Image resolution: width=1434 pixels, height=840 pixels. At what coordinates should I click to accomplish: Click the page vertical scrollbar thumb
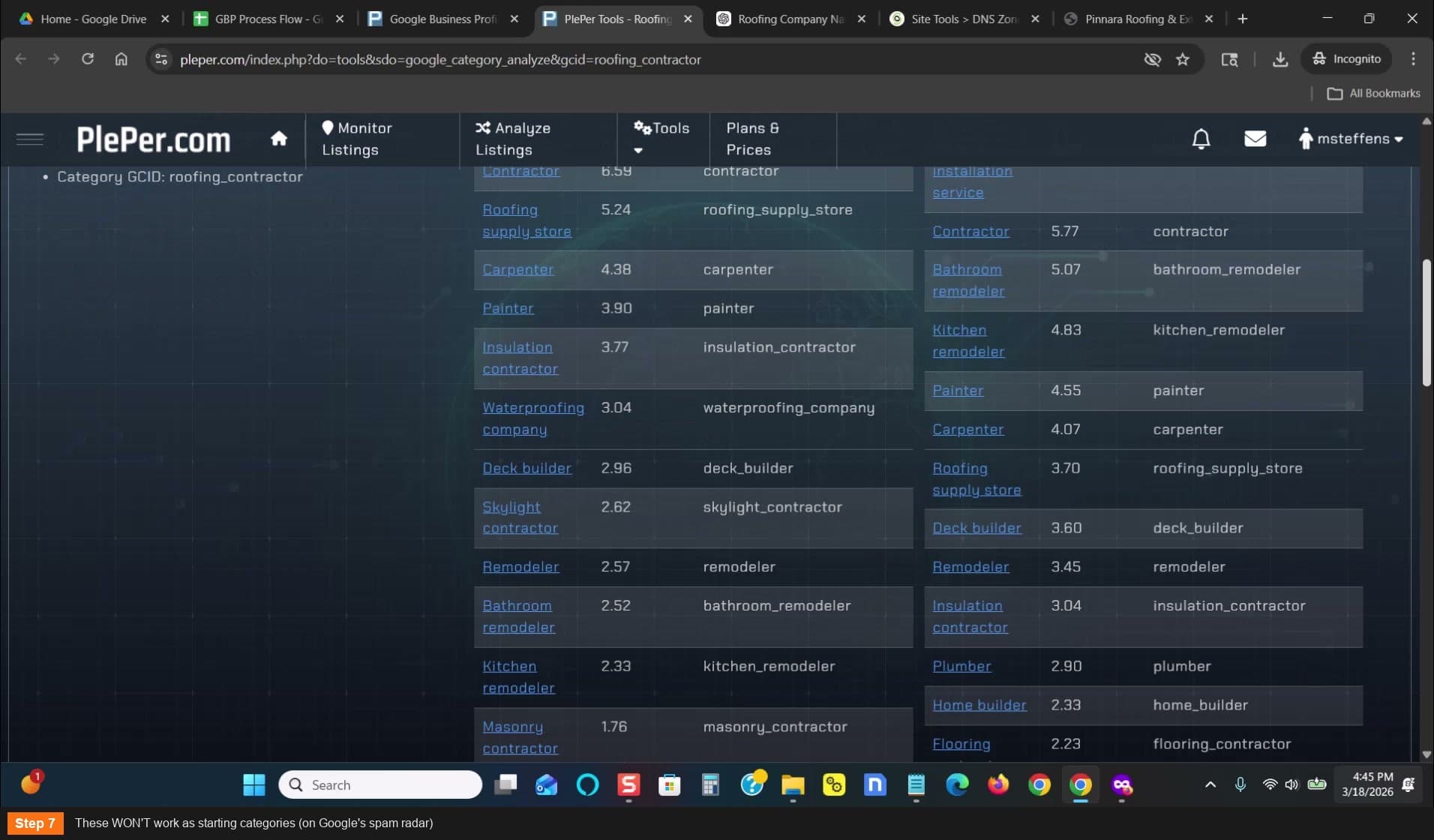point(1426,322)
